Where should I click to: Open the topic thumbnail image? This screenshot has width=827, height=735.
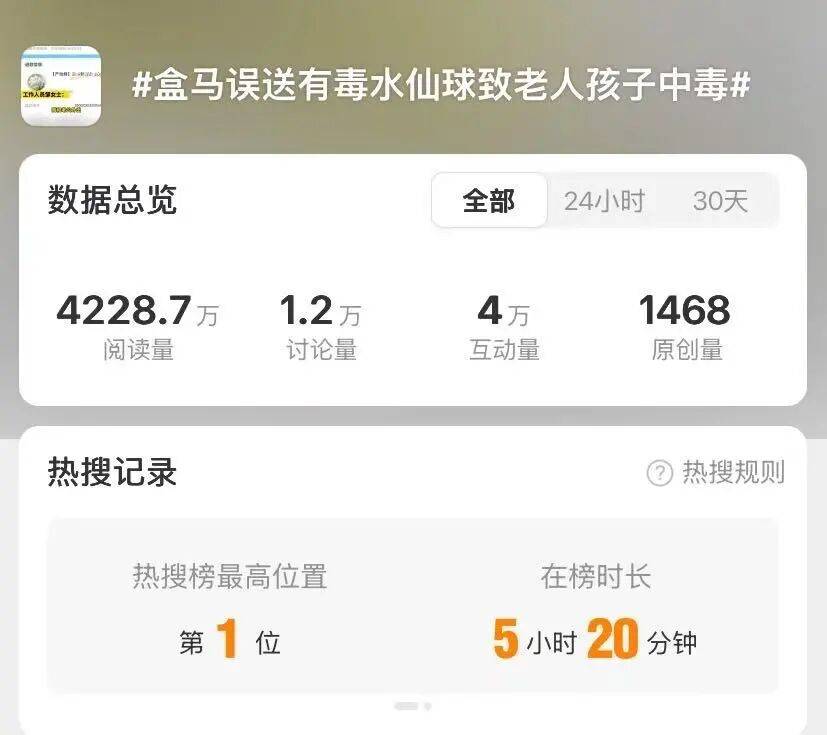pyautogui.click(x=61, y=86)
